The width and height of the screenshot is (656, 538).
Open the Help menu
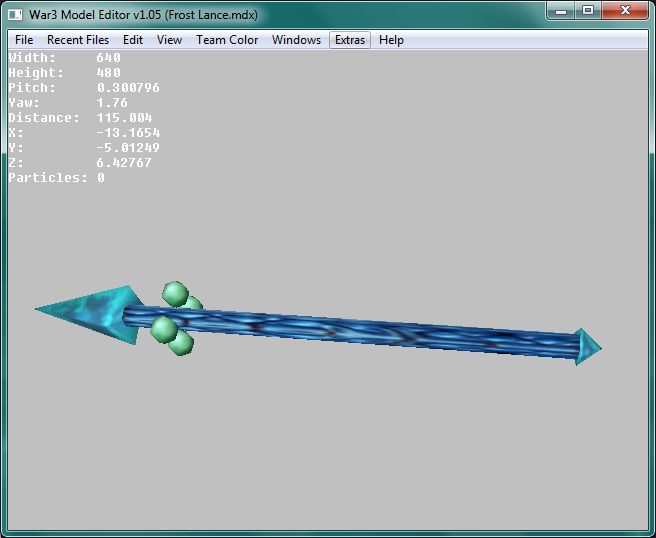coord(391,40)
